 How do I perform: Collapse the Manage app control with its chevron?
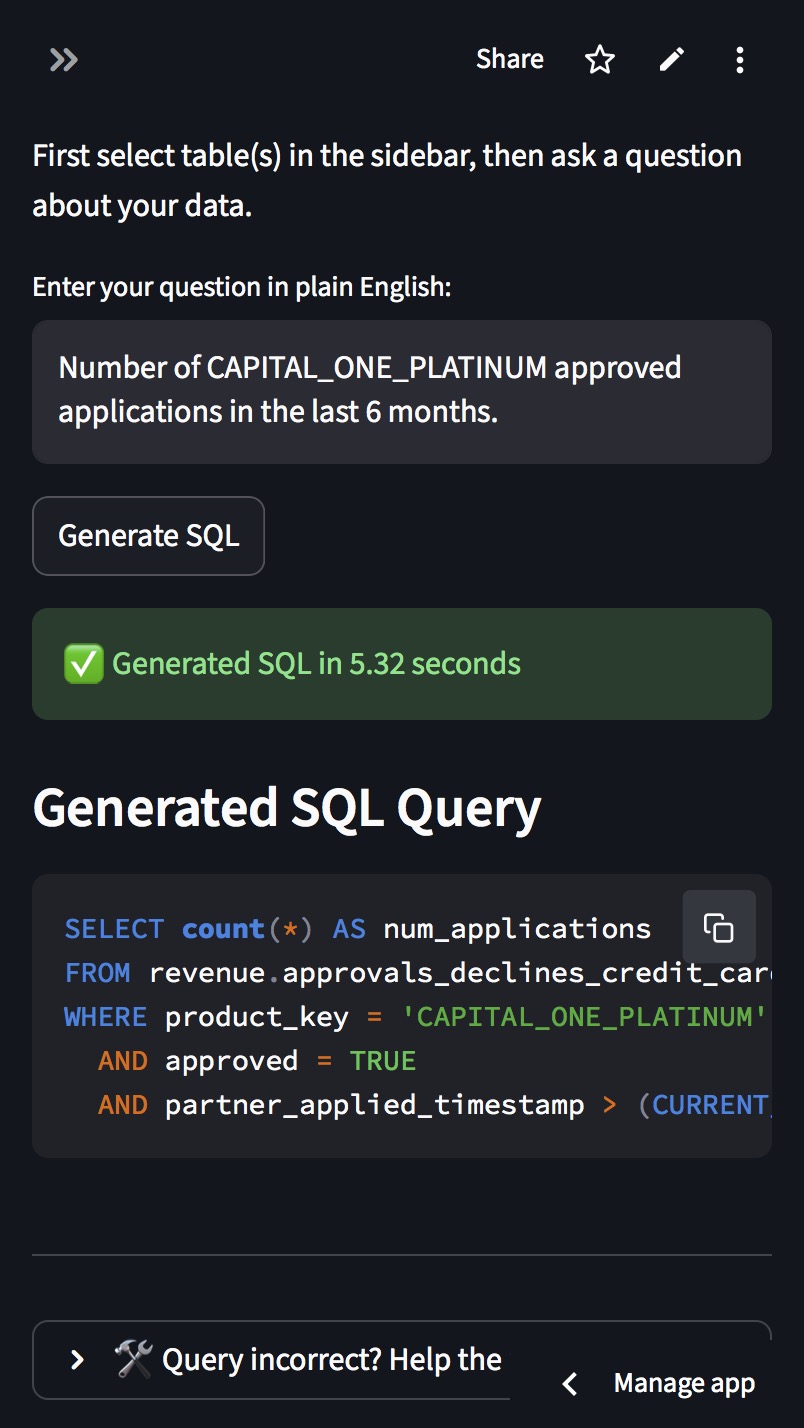tap(569, 1384)
